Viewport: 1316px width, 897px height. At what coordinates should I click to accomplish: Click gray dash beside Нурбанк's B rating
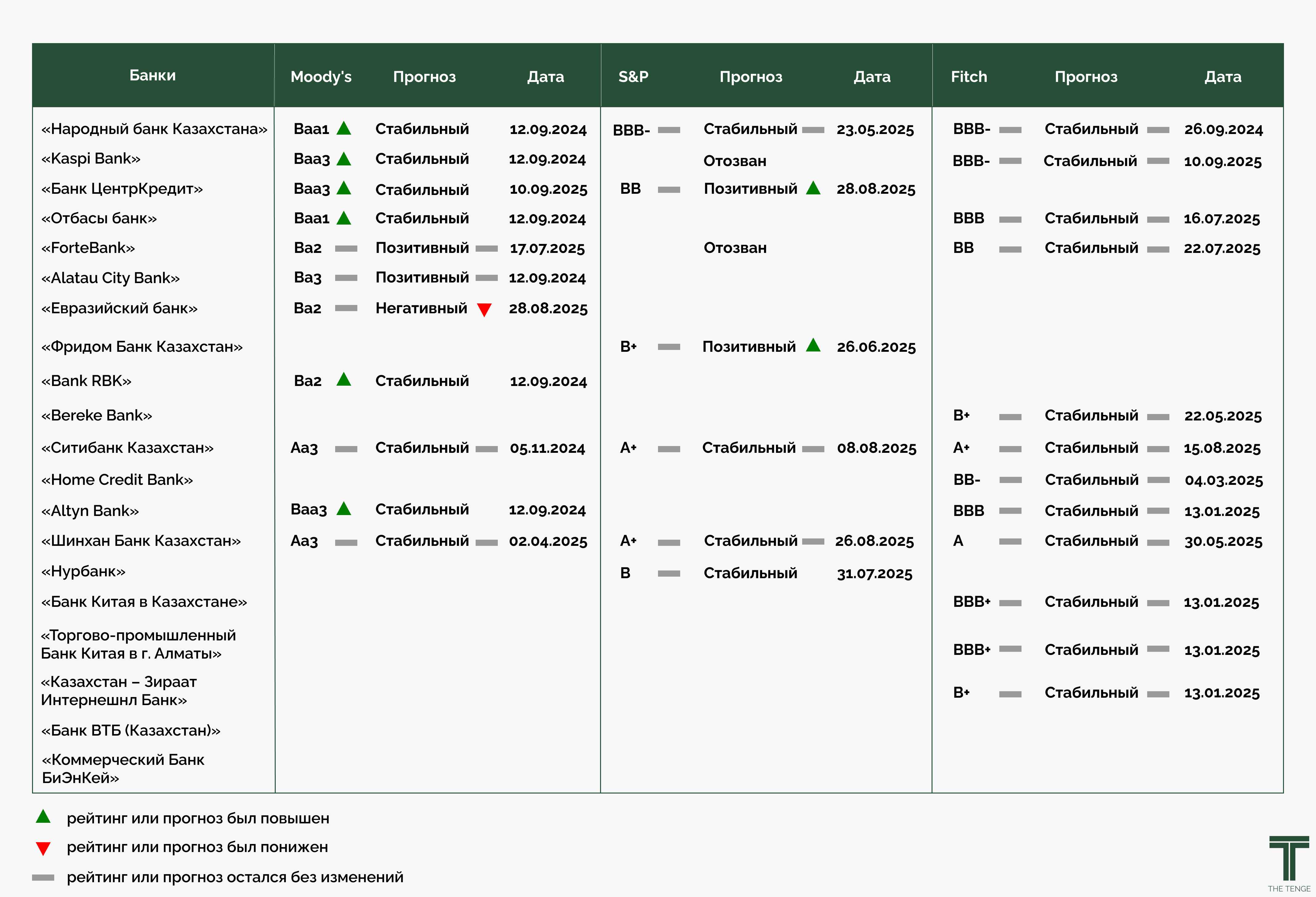coord(669,574)
